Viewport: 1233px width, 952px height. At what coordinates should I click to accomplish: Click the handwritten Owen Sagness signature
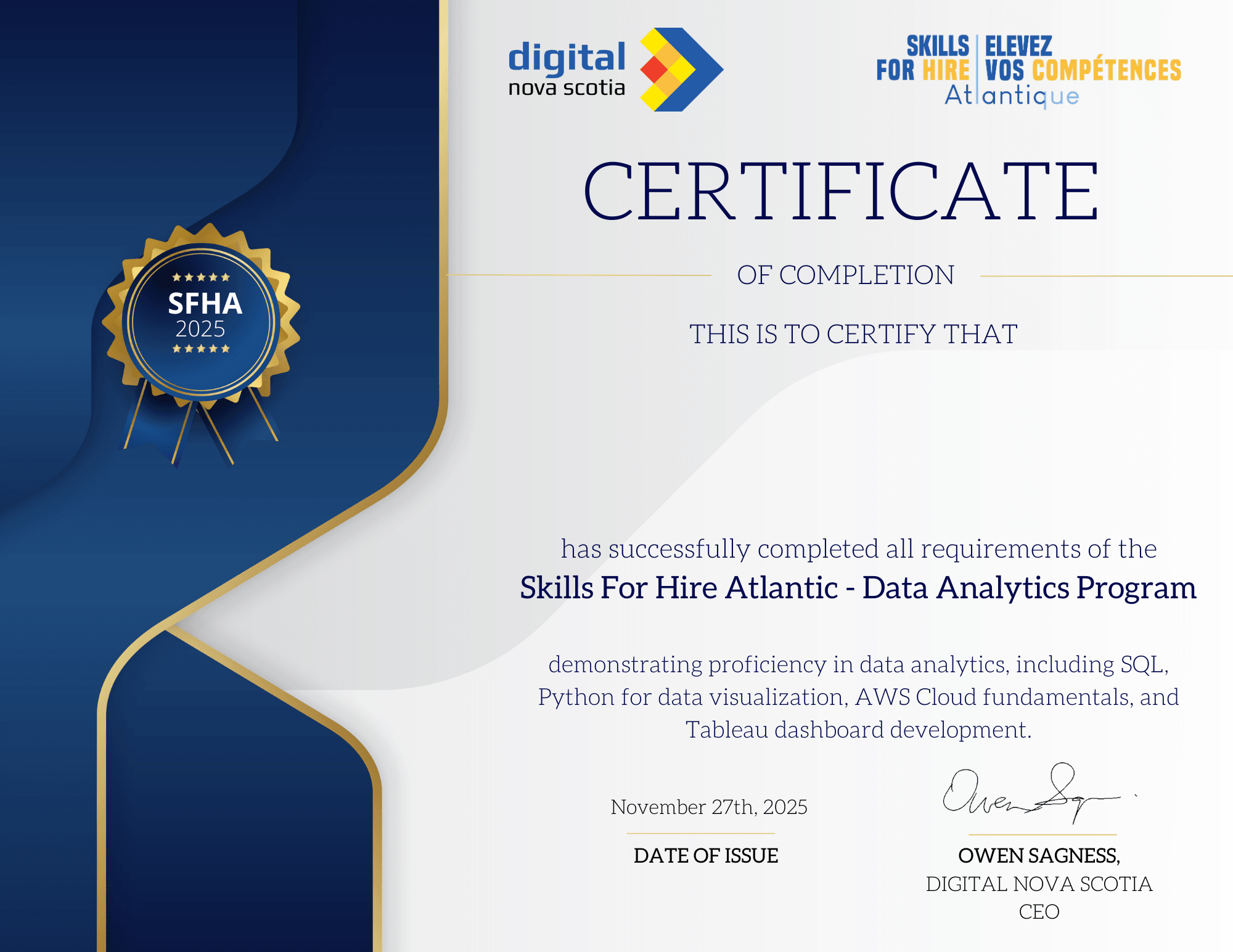(1039, 794)
